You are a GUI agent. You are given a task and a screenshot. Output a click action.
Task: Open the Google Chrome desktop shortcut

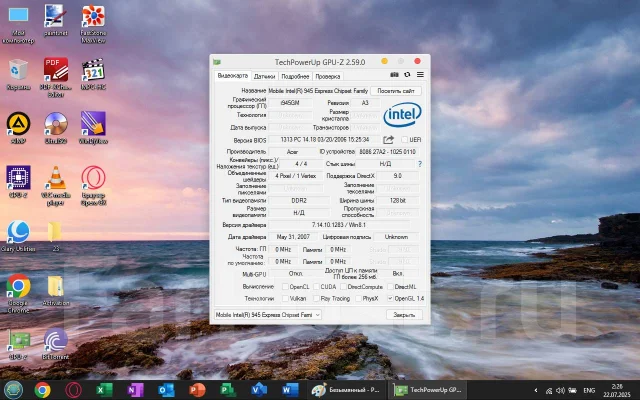pos(18,294)
